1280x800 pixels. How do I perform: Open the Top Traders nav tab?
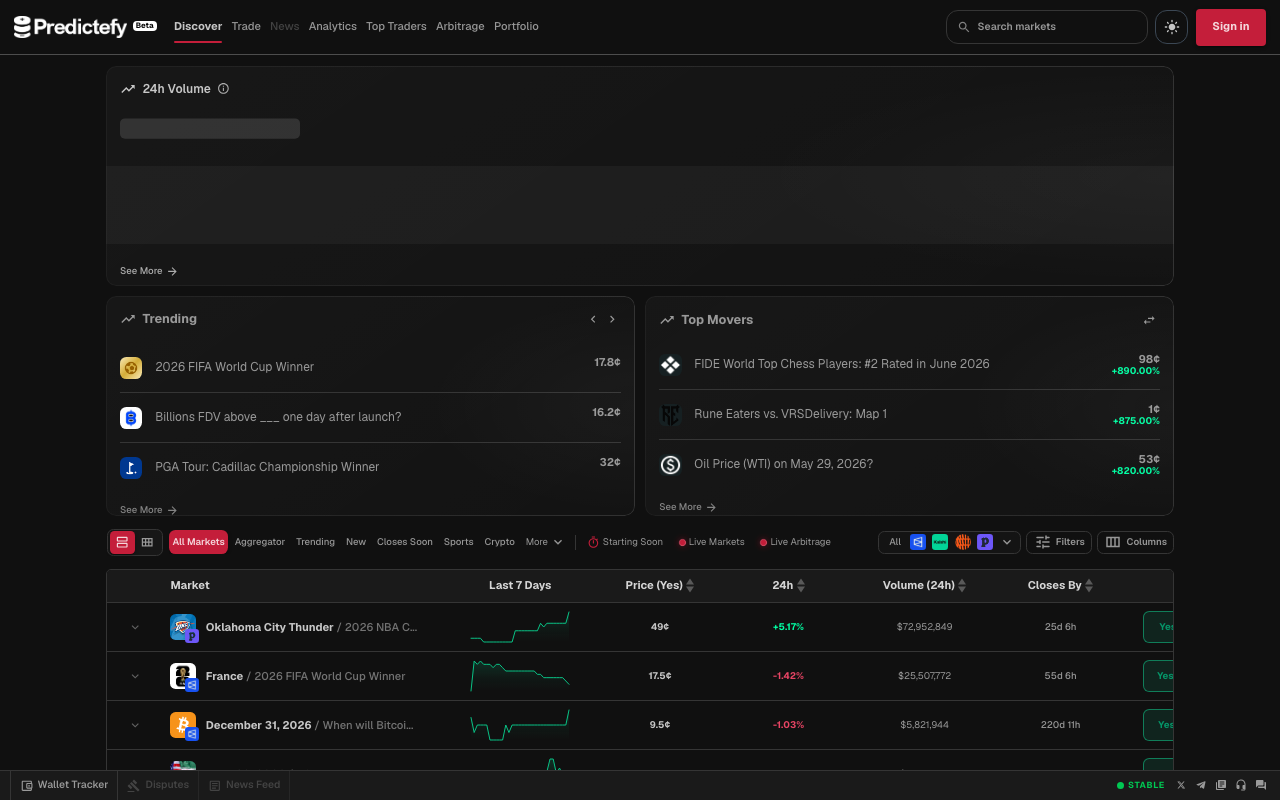(x=396, y=27)
